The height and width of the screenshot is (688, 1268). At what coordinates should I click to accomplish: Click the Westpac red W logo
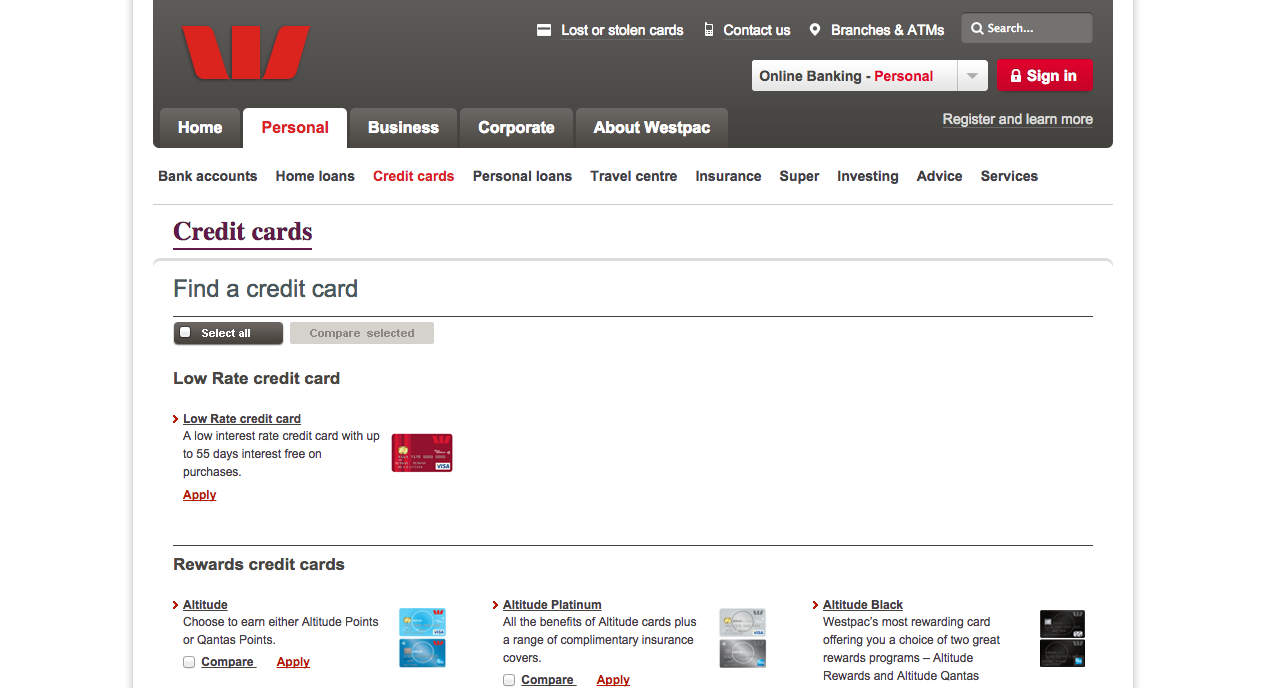(245, 52)
